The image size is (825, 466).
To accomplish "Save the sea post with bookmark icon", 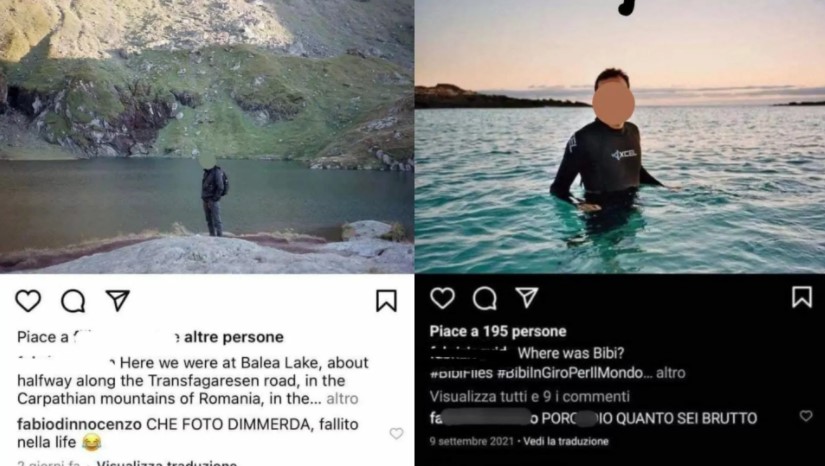I will tap(802, 297).
